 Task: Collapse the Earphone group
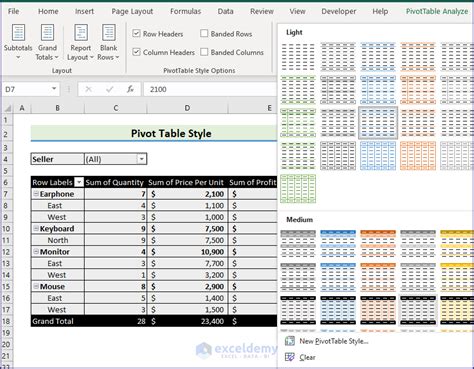36,194
